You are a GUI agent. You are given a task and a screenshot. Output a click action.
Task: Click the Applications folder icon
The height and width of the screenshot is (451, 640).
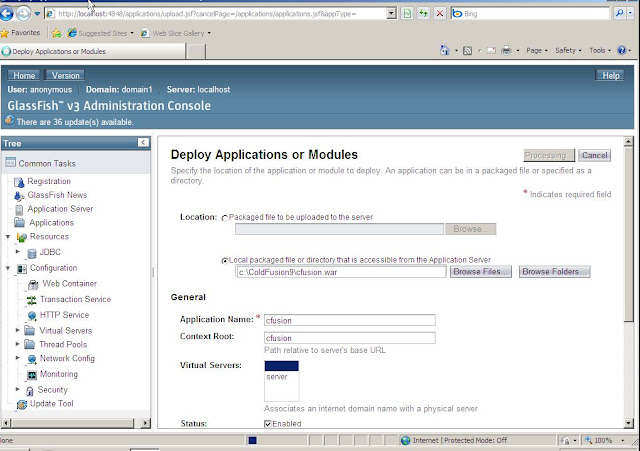tap(19, 222)
